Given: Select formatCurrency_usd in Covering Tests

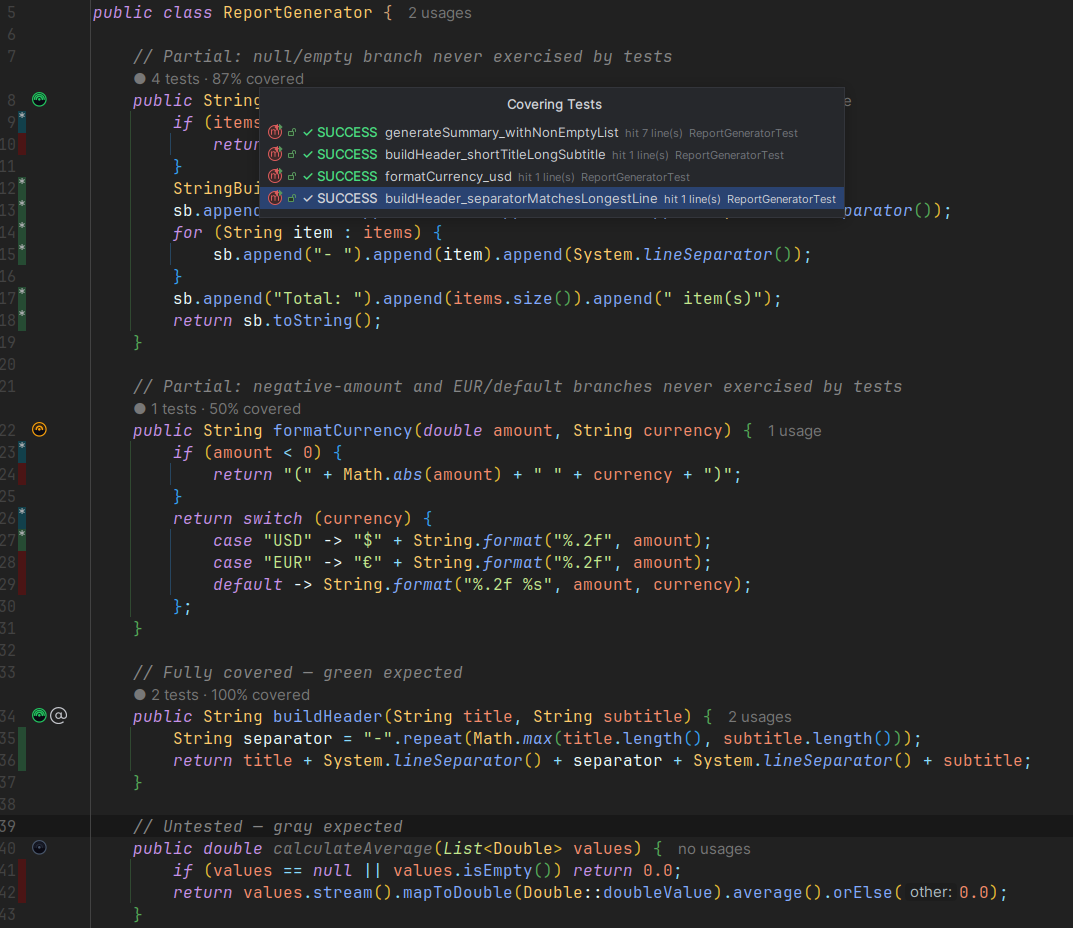Looking at the screenshot, I should [x=552, y=177].
